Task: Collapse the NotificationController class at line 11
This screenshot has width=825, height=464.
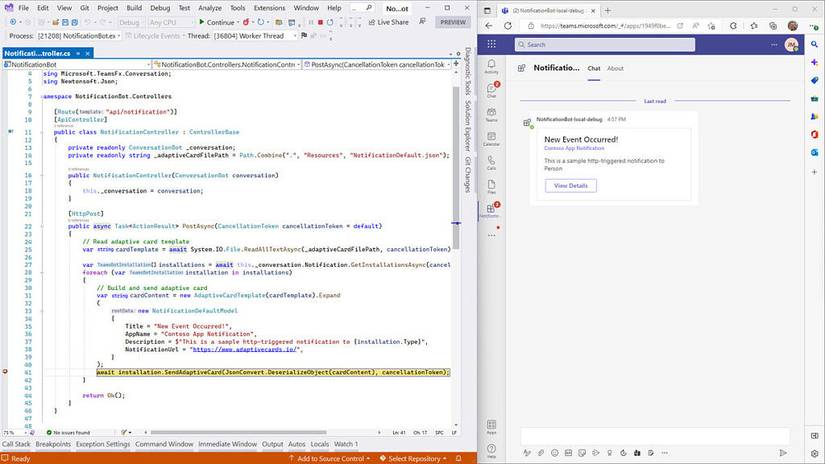Action: [x=43, y=132]
